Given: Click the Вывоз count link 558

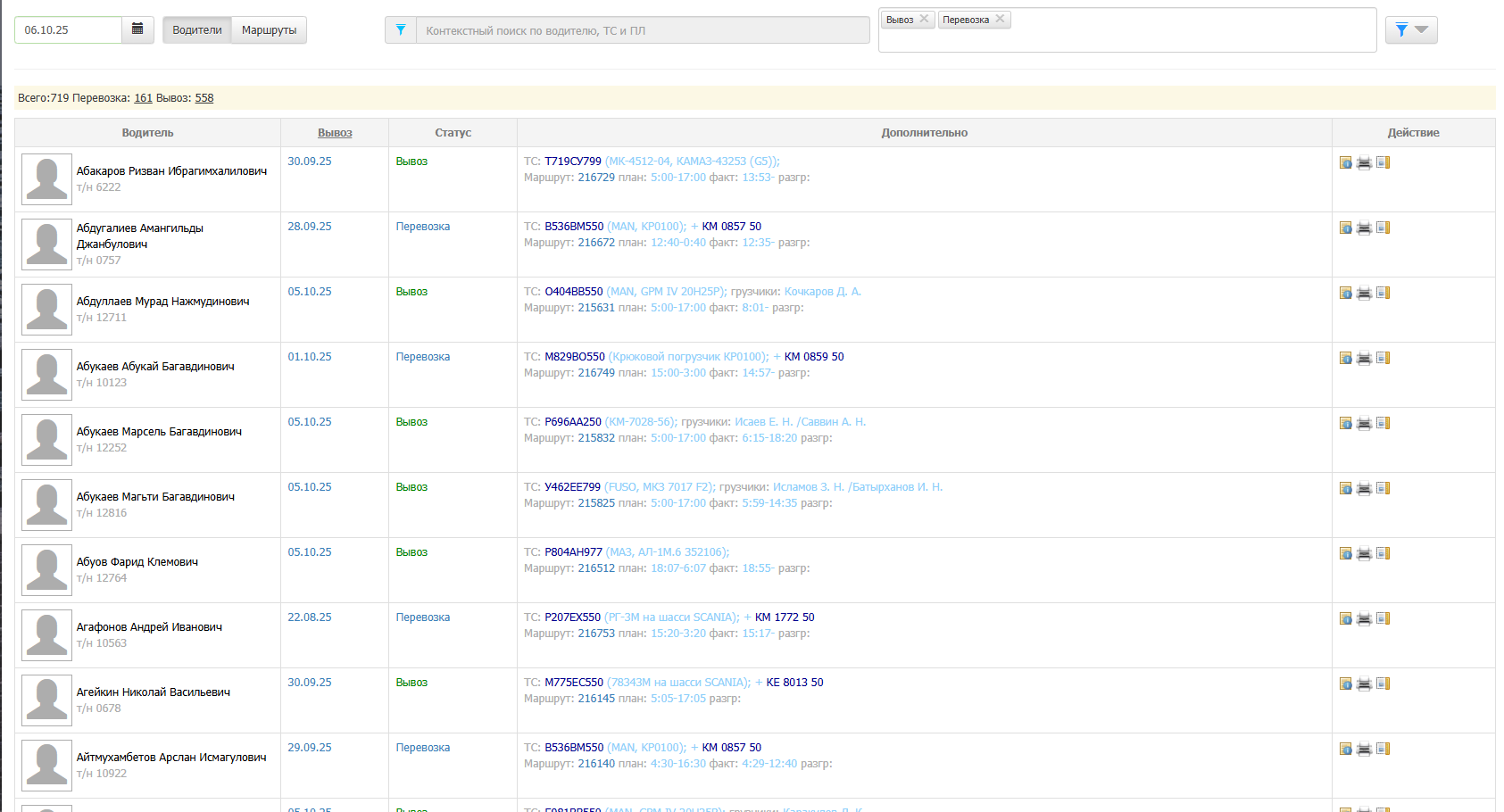Looking at the screenshot, I should tap(204, 98).
